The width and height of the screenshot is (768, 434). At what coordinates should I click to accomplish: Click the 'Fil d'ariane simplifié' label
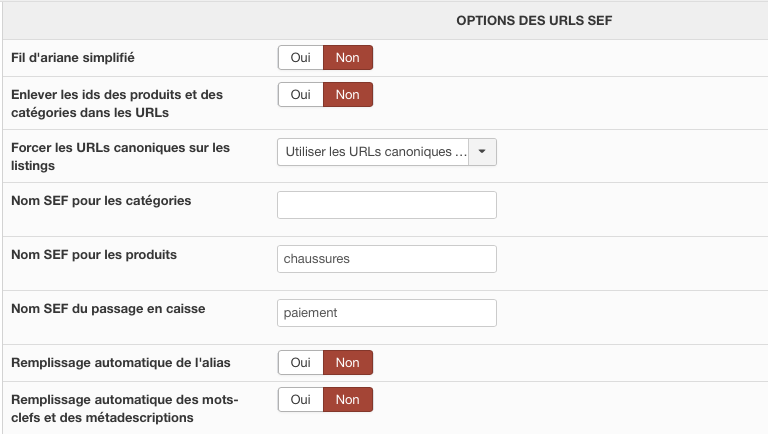pos(73,58)
